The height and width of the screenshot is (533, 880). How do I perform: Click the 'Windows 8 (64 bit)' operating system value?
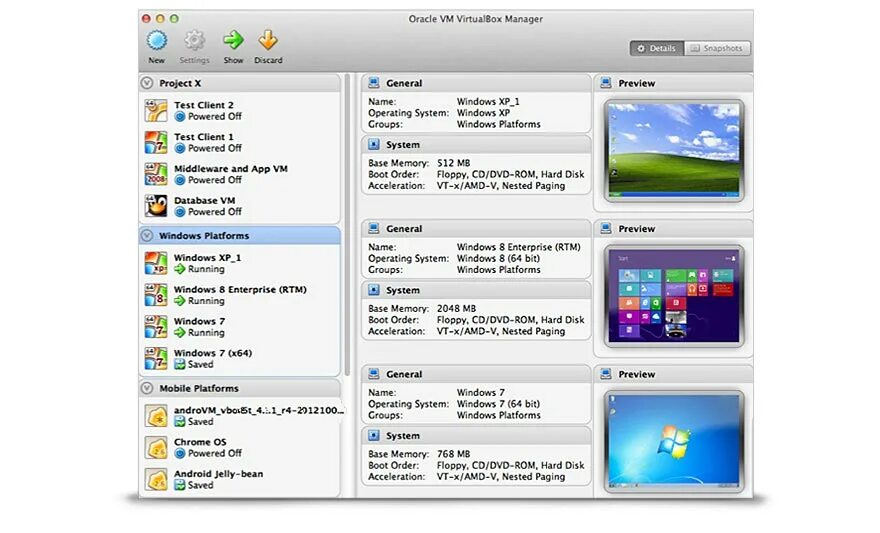[x=498, y=259]
